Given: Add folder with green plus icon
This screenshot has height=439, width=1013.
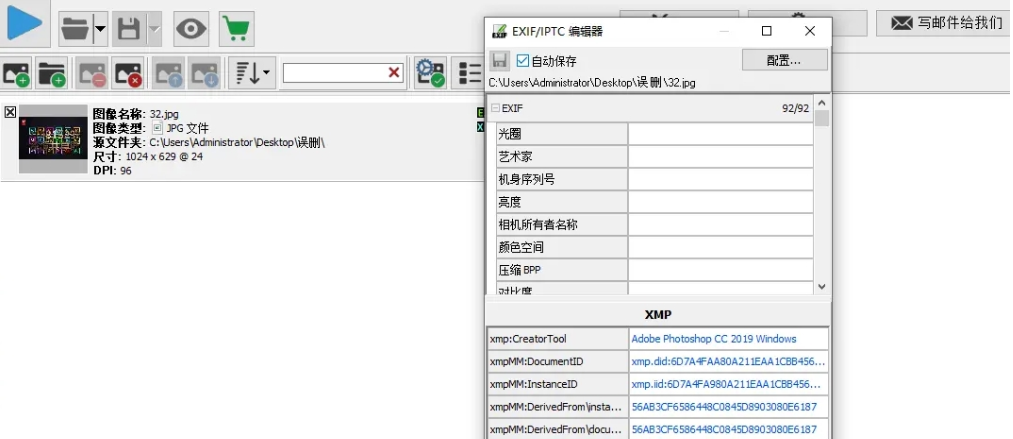Looking at the screenshot, I should pyautogui.click(x=52, y=73).
